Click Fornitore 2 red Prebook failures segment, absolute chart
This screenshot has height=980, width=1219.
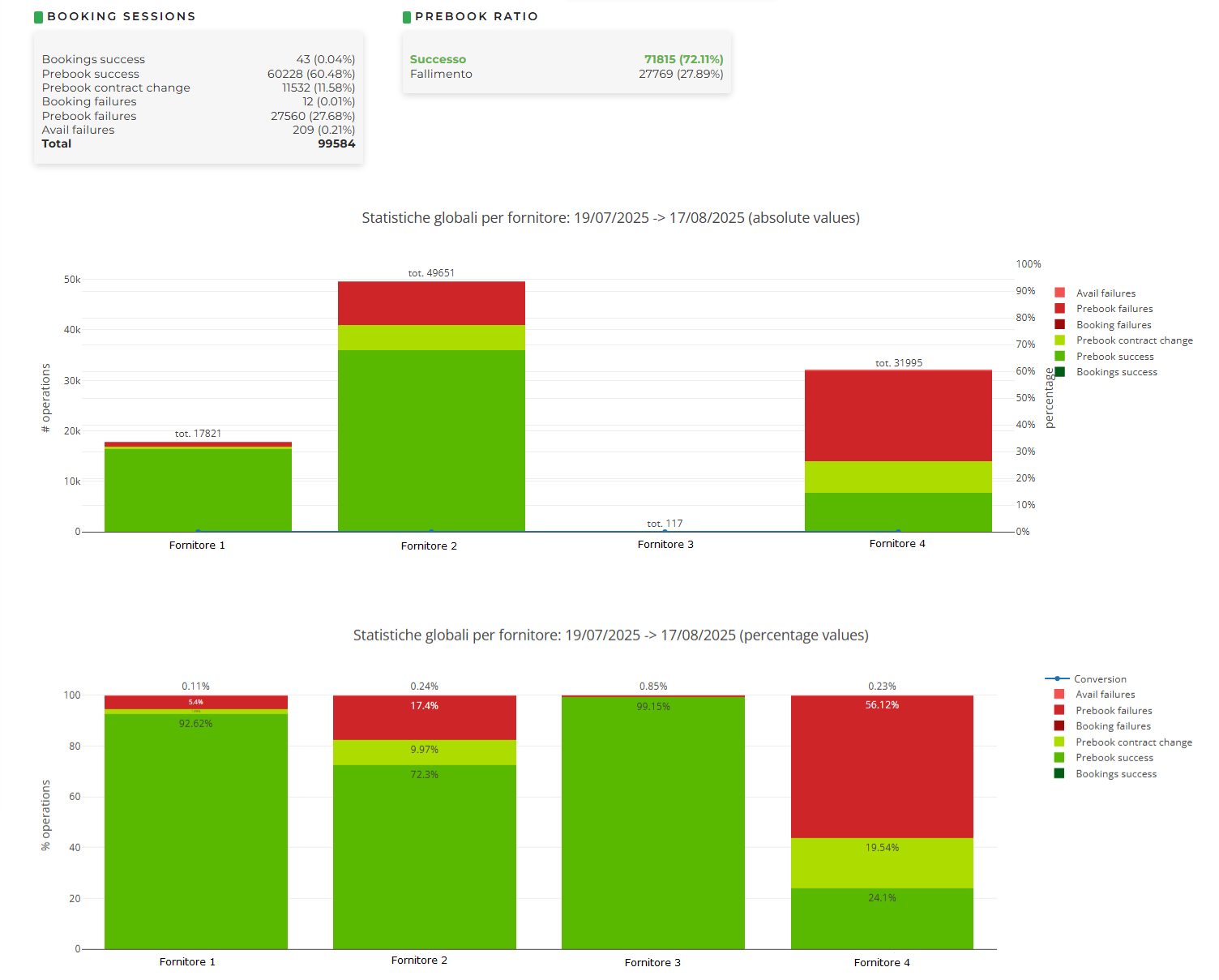[431, 303]
